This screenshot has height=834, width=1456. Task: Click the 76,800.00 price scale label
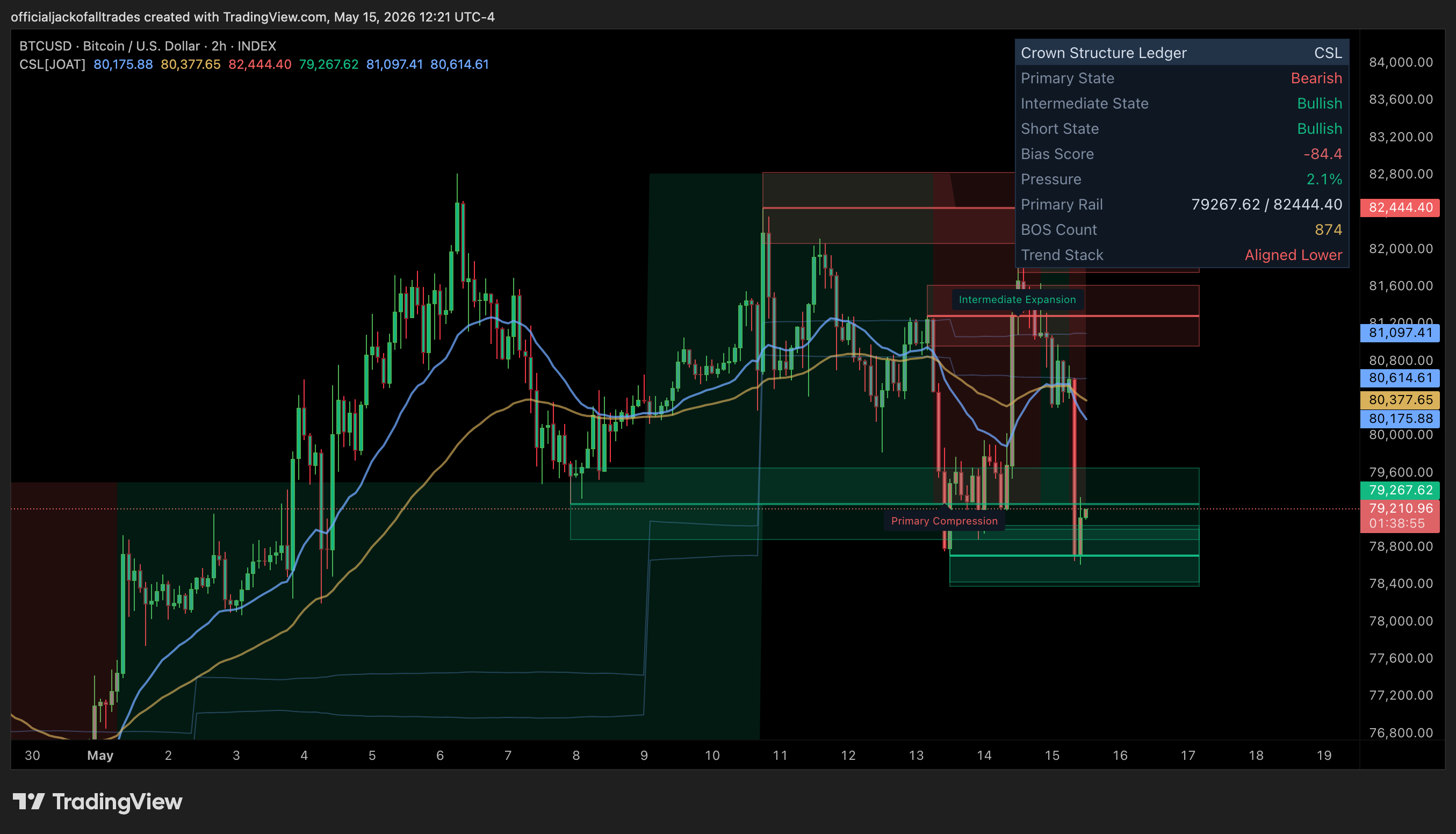[x=1401, y=732]
